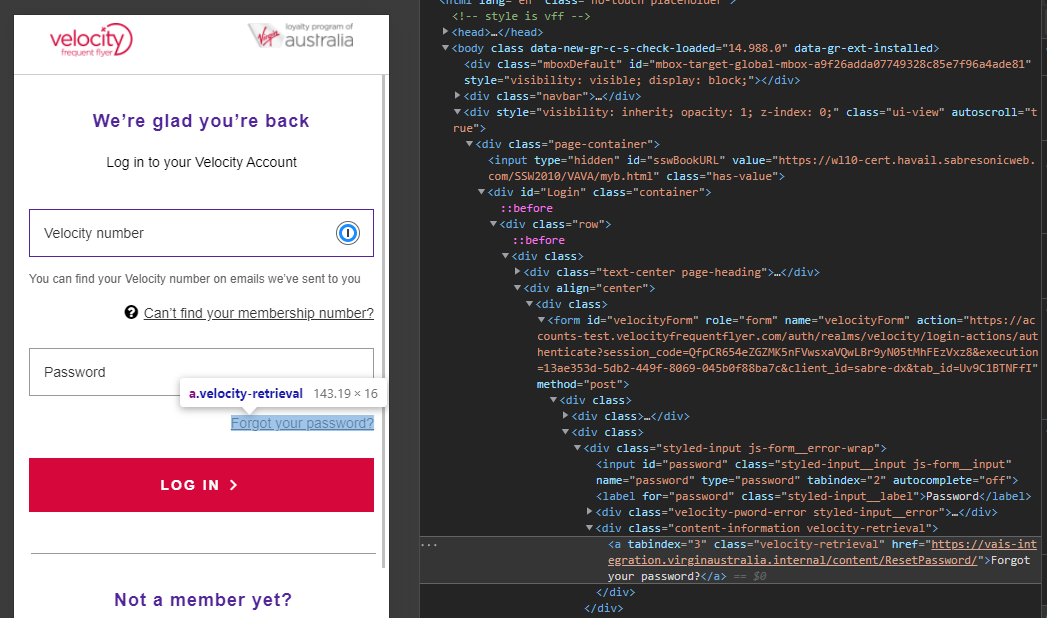Expand the velocity-pword-error div node
Image resolution: width=1047 pixels, height=618 pixels.
[590, 511]
